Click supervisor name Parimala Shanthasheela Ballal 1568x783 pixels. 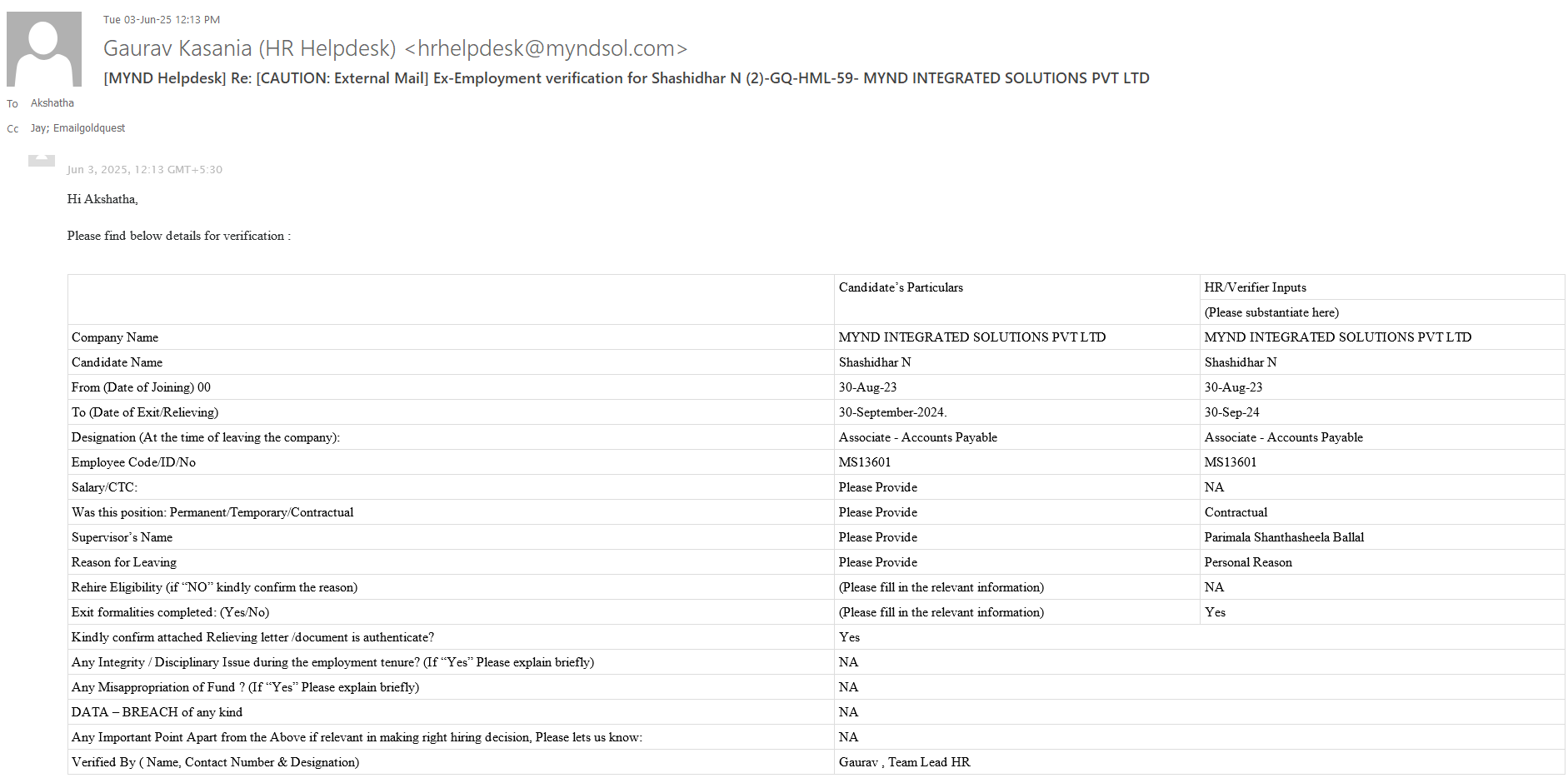(x=1284, y=537)
